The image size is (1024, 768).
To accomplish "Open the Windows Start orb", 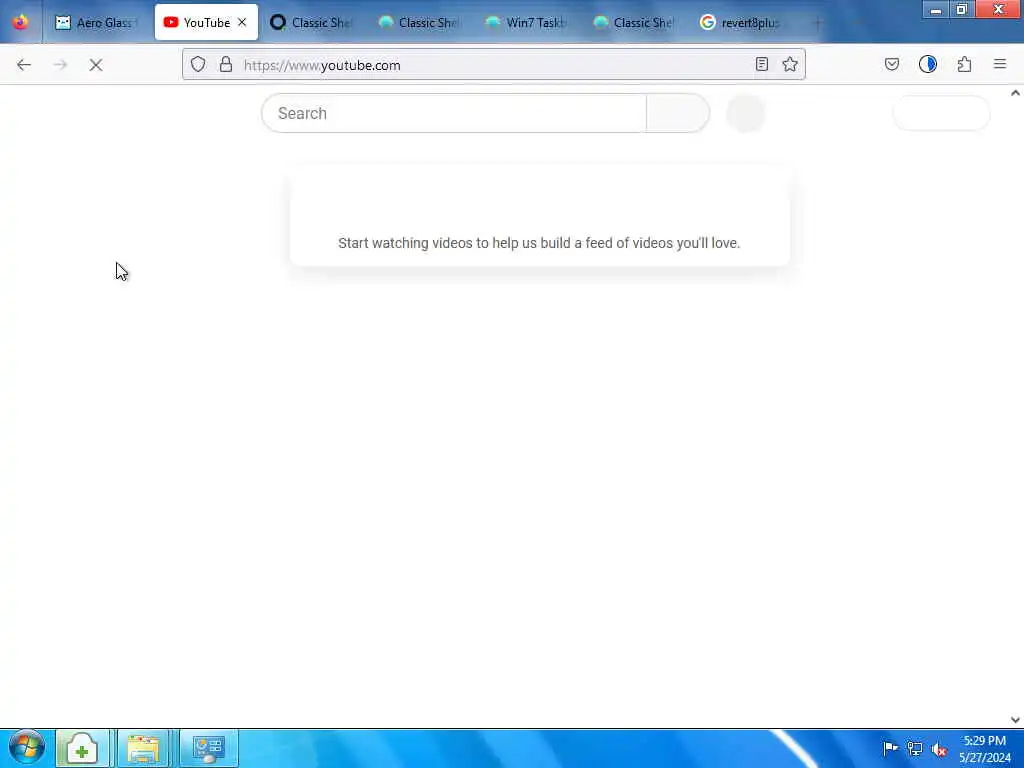I will [x=26, y=748].
